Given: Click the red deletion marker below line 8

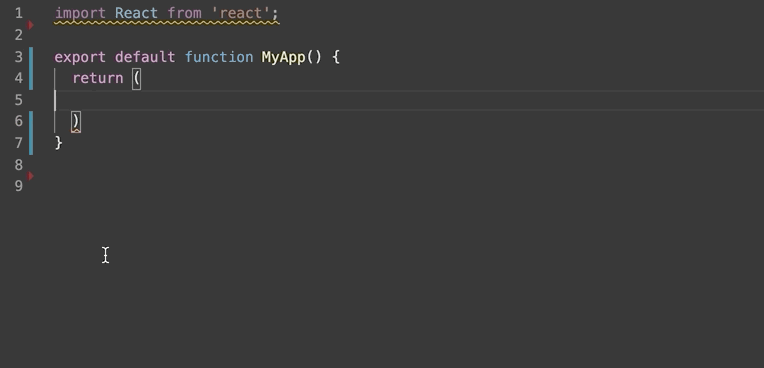Looking at the screenshot, I should pyautogui.click(x=31, y=175).
